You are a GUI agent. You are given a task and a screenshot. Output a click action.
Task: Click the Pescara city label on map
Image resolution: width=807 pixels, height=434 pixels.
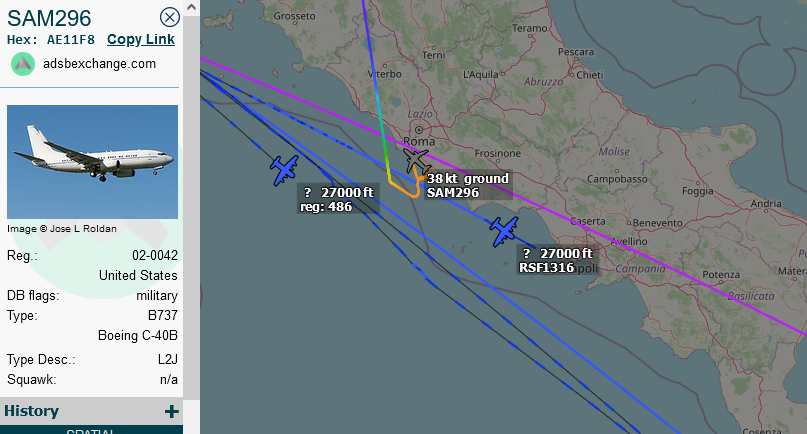point(576,52)
